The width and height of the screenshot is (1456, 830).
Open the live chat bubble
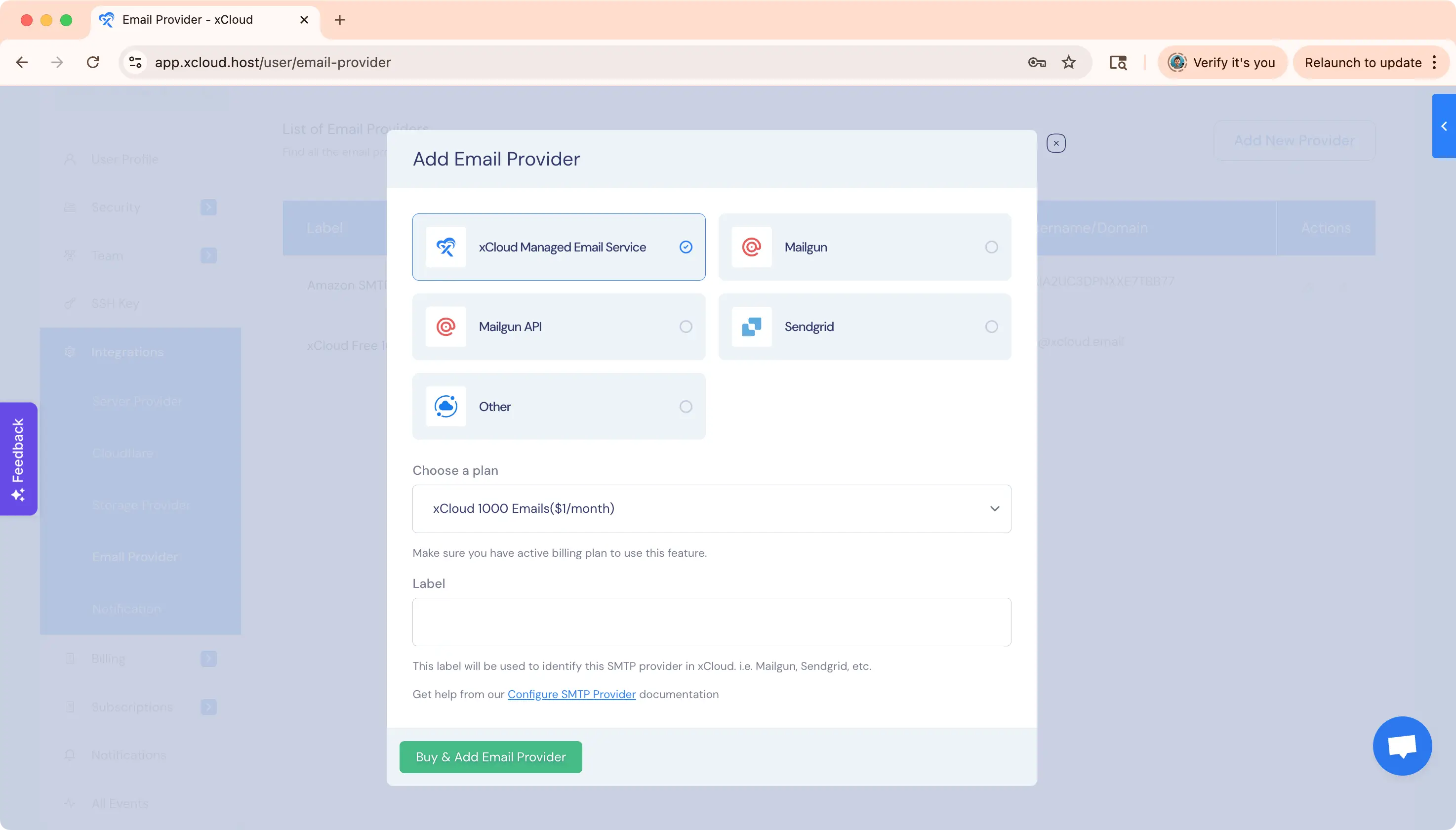click(x=1402, y=746)
